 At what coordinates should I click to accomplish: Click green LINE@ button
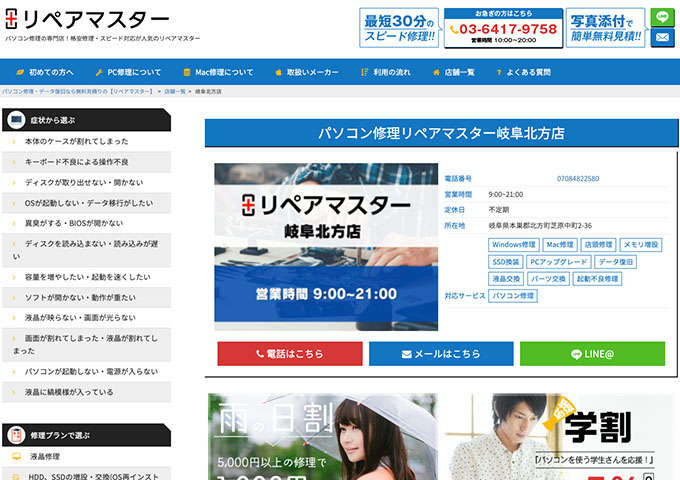pyautogui.click(x=592, y=354)
